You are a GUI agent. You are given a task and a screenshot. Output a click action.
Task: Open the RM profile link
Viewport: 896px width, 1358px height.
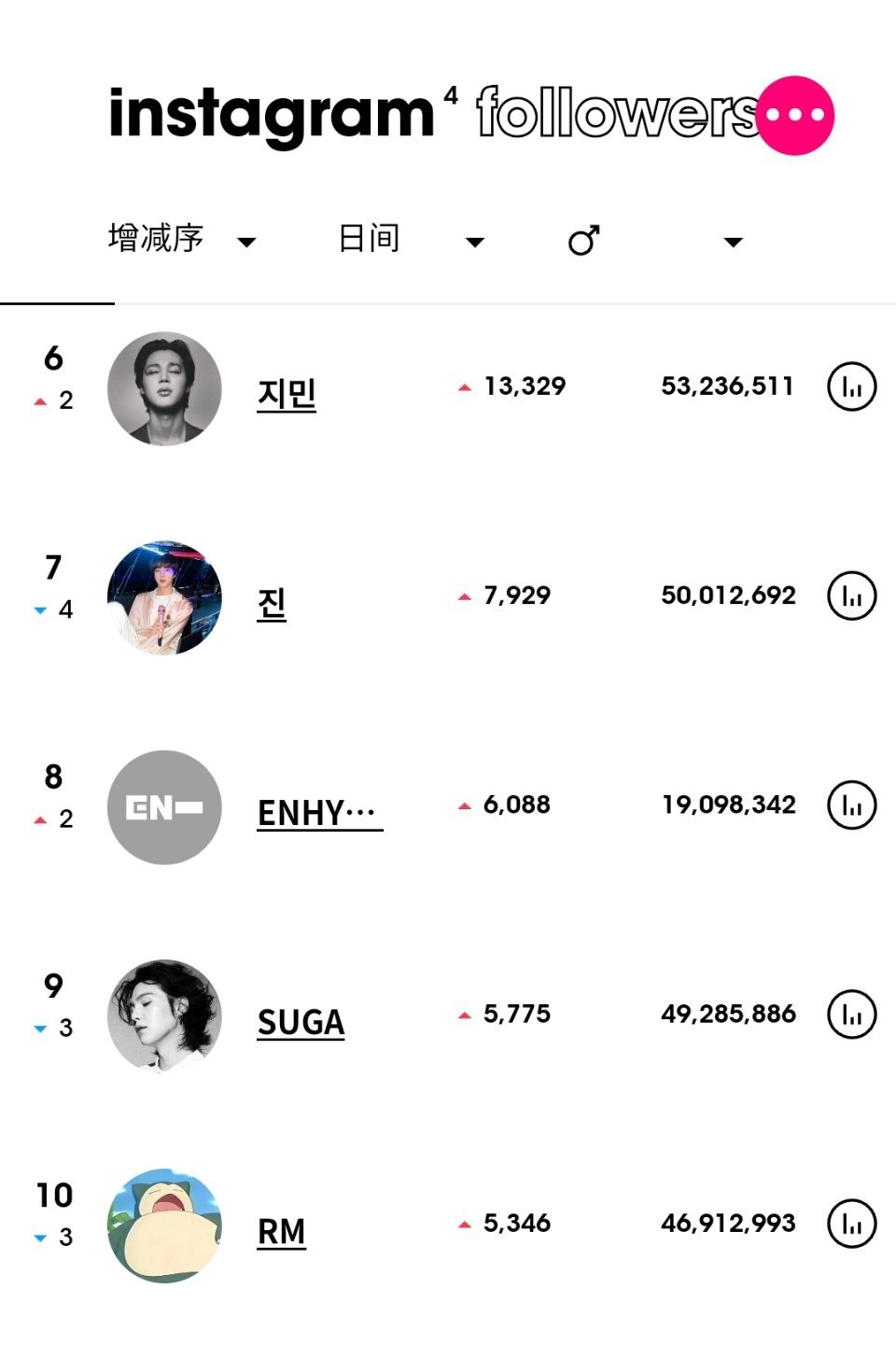[281, 1231]
